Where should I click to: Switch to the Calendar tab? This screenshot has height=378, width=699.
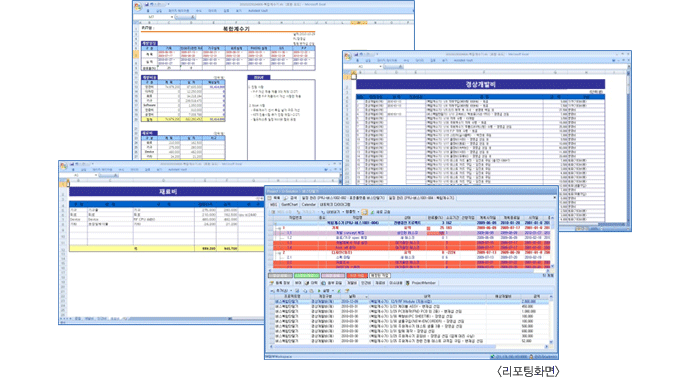click(308, 205)
